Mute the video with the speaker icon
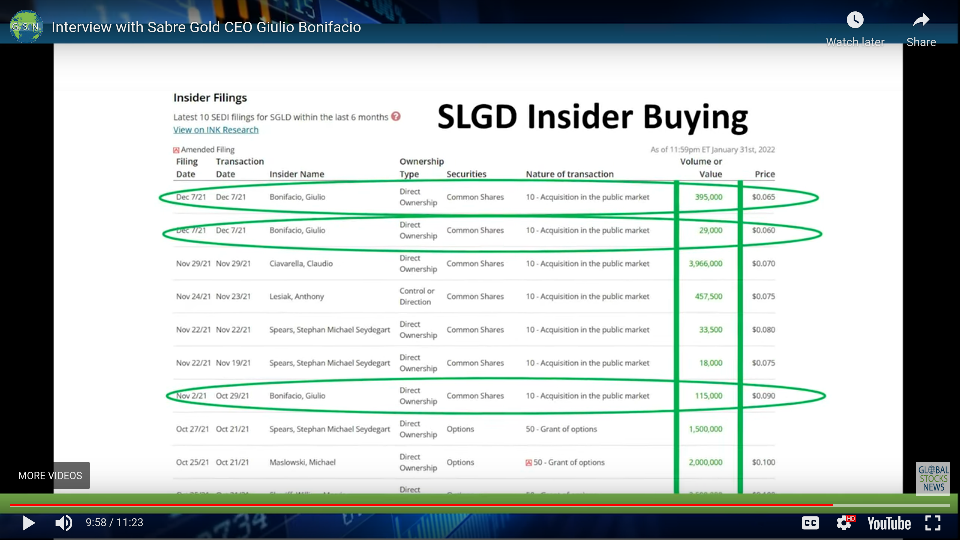Screen dimensions: 960x540 [x=64, y=523]
